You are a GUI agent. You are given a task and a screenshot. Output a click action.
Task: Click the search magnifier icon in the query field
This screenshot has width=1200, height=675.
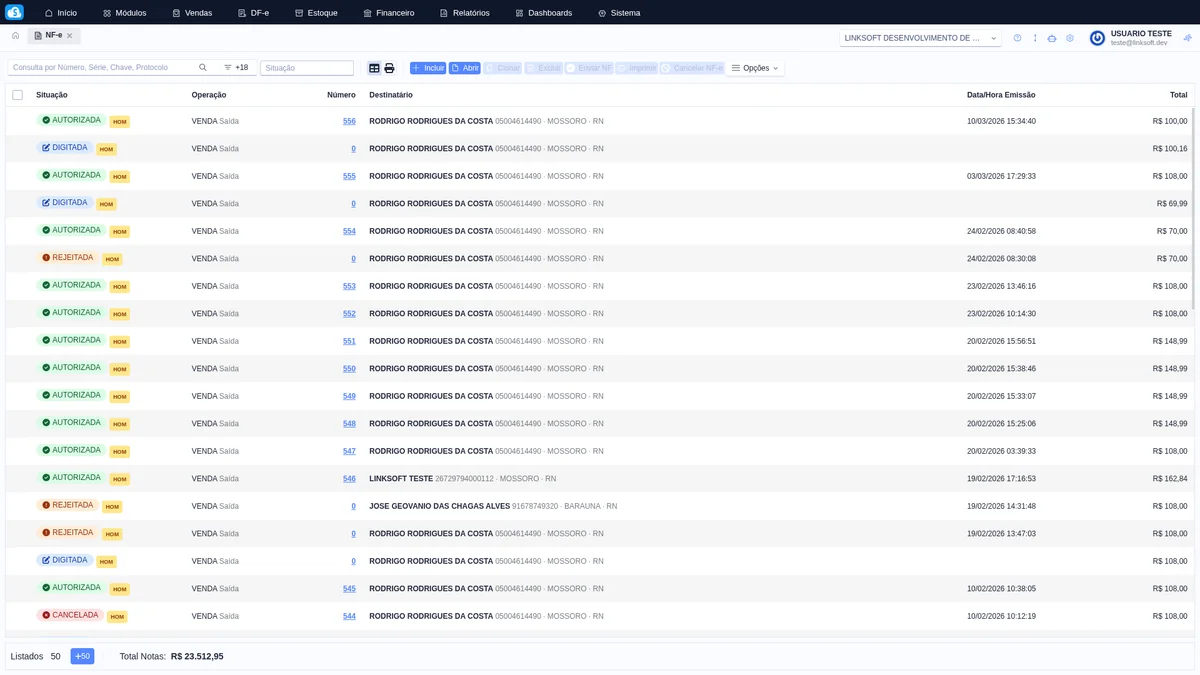(x=203, y=68)
